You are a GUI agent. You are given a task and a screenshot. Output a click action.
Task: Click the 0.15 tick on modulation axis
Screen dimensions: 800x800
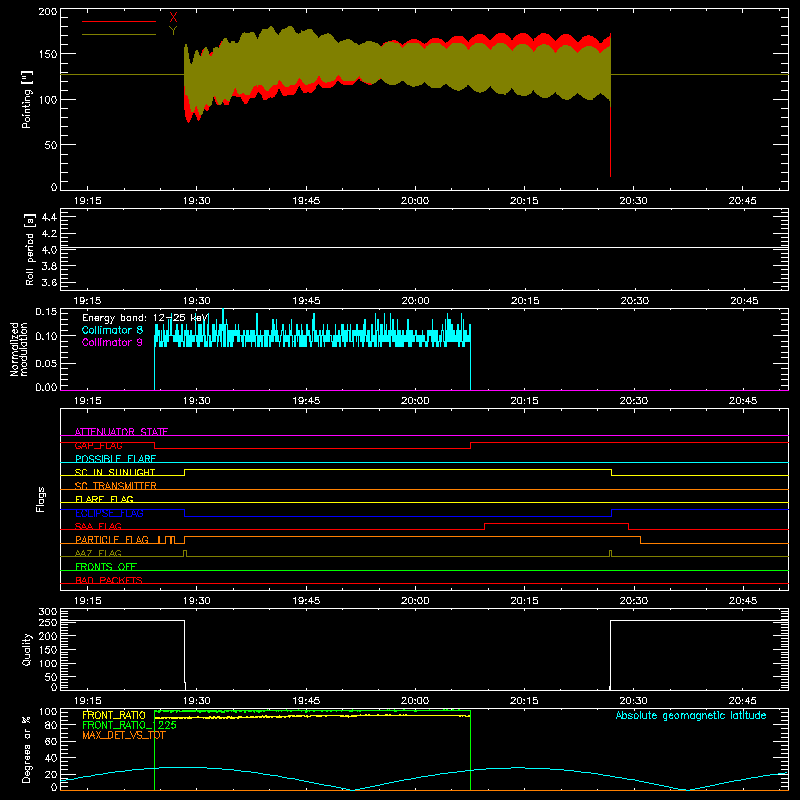tap(46, 311)
